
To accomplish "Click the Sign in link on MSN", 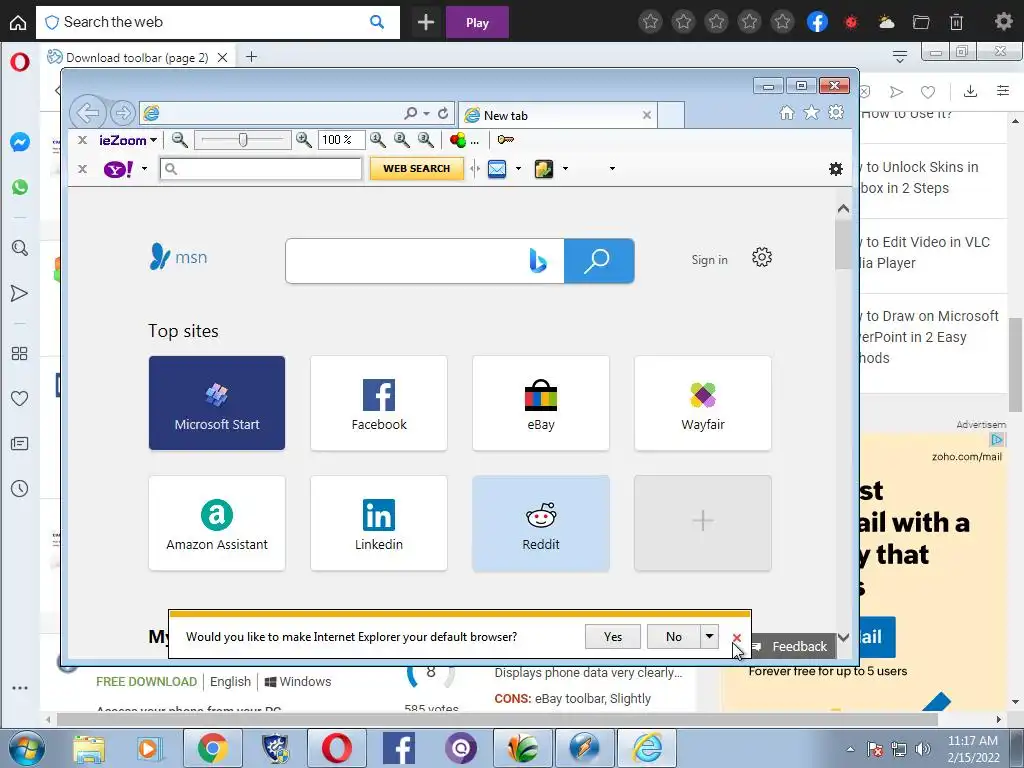I will pyautogui.click(x=709, y=260).
